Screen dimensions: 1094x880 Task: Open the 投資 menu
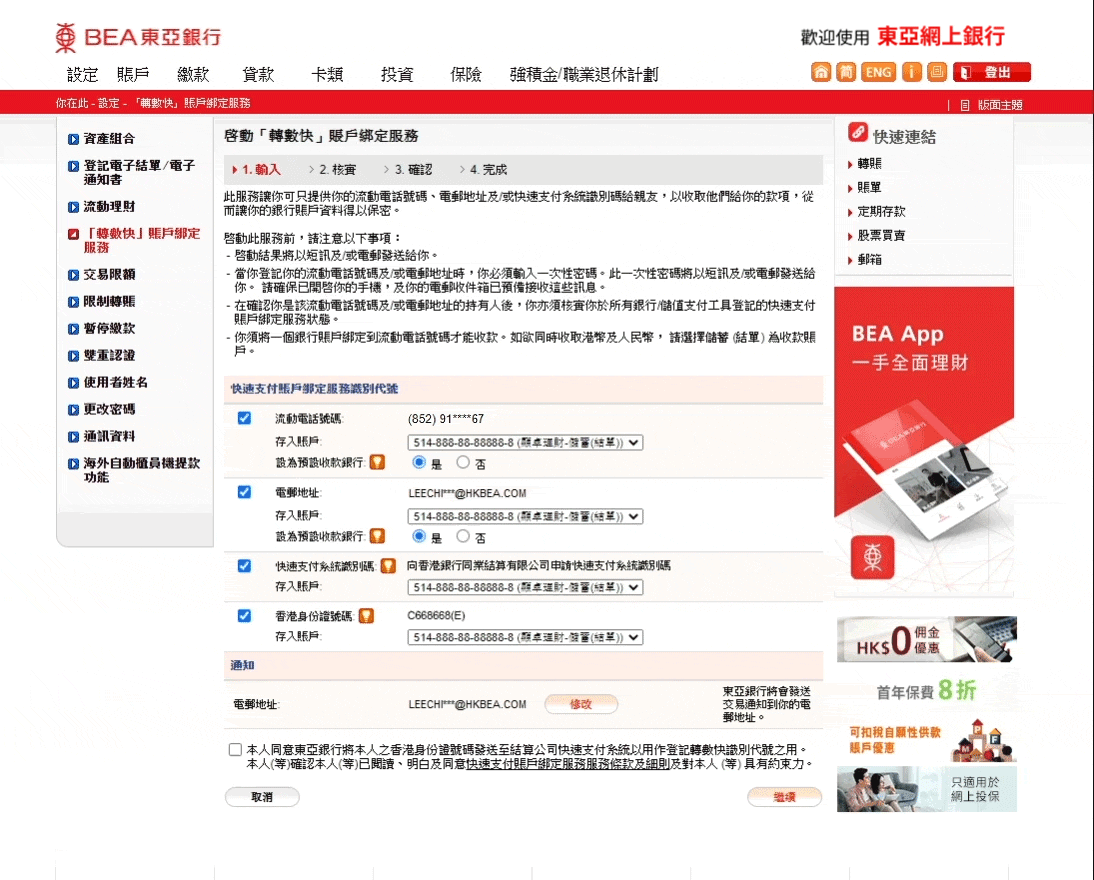coord(397,75)
